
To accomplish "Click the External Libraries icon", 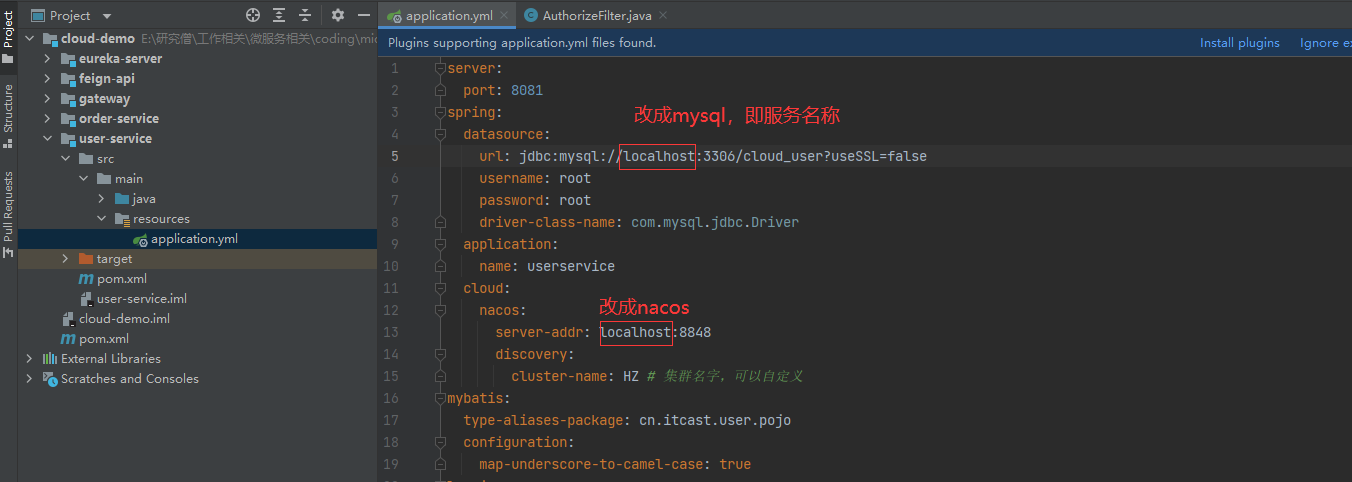I will [x=50, y=359].
